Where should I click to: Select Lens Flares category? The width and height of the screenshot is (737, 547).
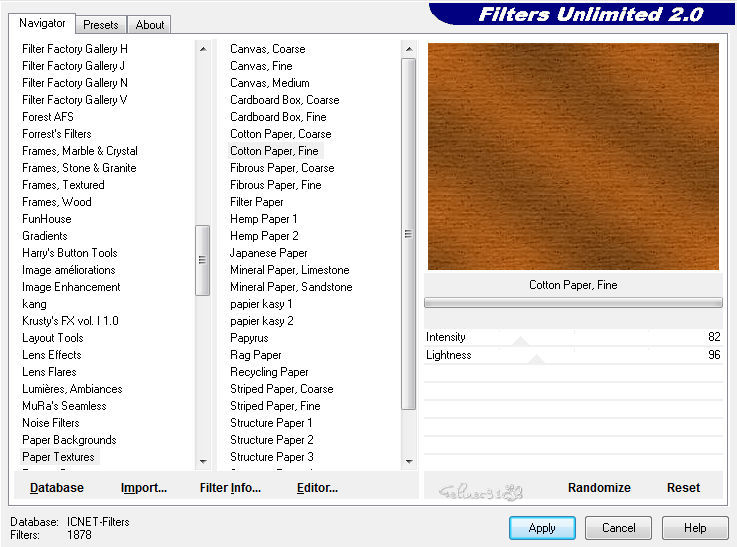point(49,372)
